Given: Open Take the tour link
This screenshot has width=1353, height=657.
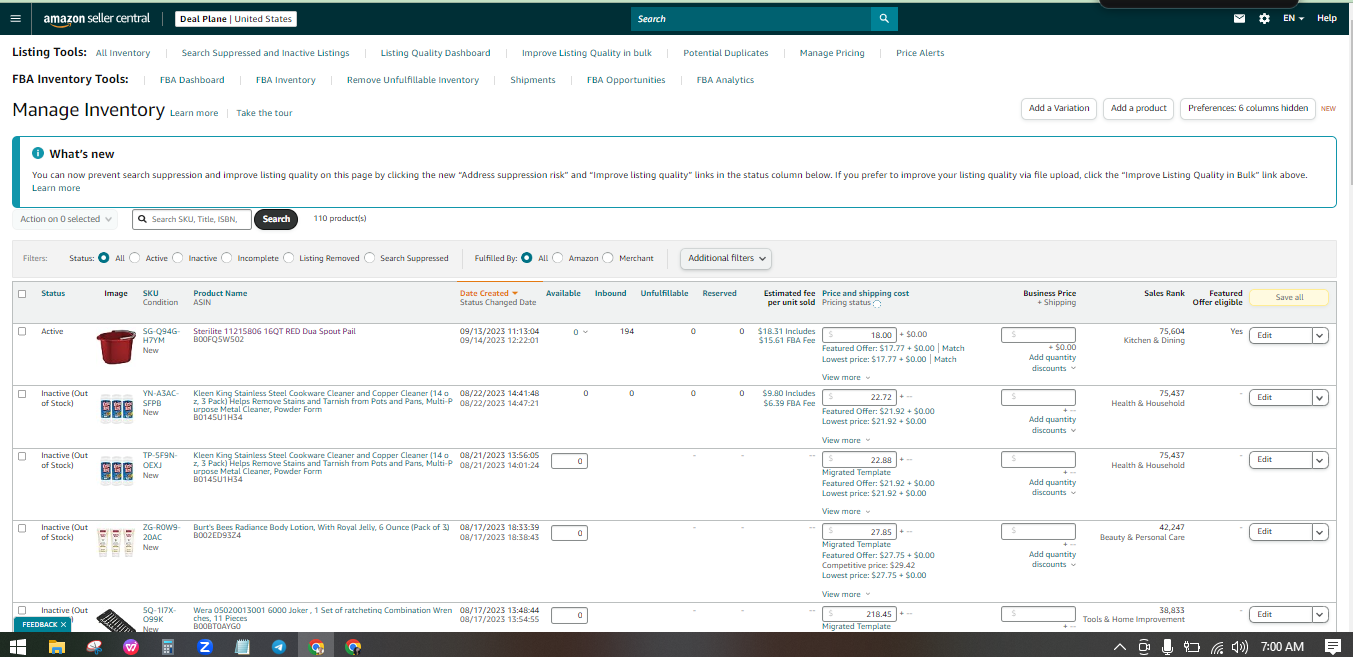Looking at the screenshot, I should (x=265, y=113).
